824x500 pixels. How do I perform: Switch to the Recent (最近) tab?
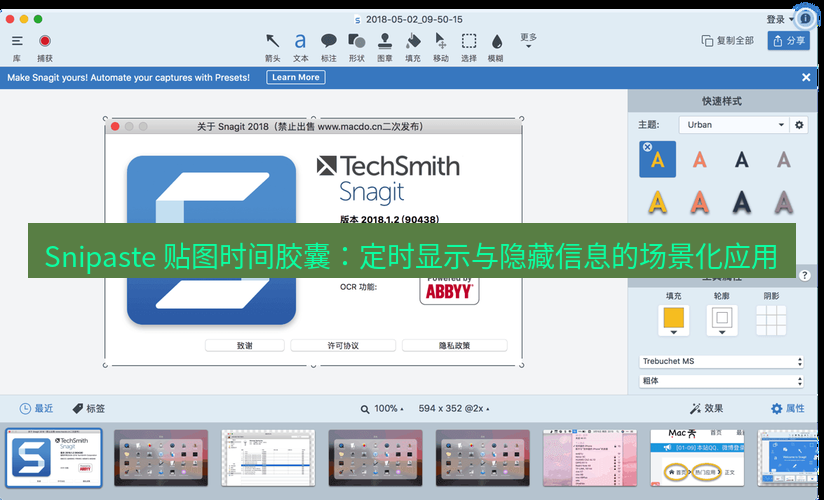pyautogui.click(x=36, y=409)
